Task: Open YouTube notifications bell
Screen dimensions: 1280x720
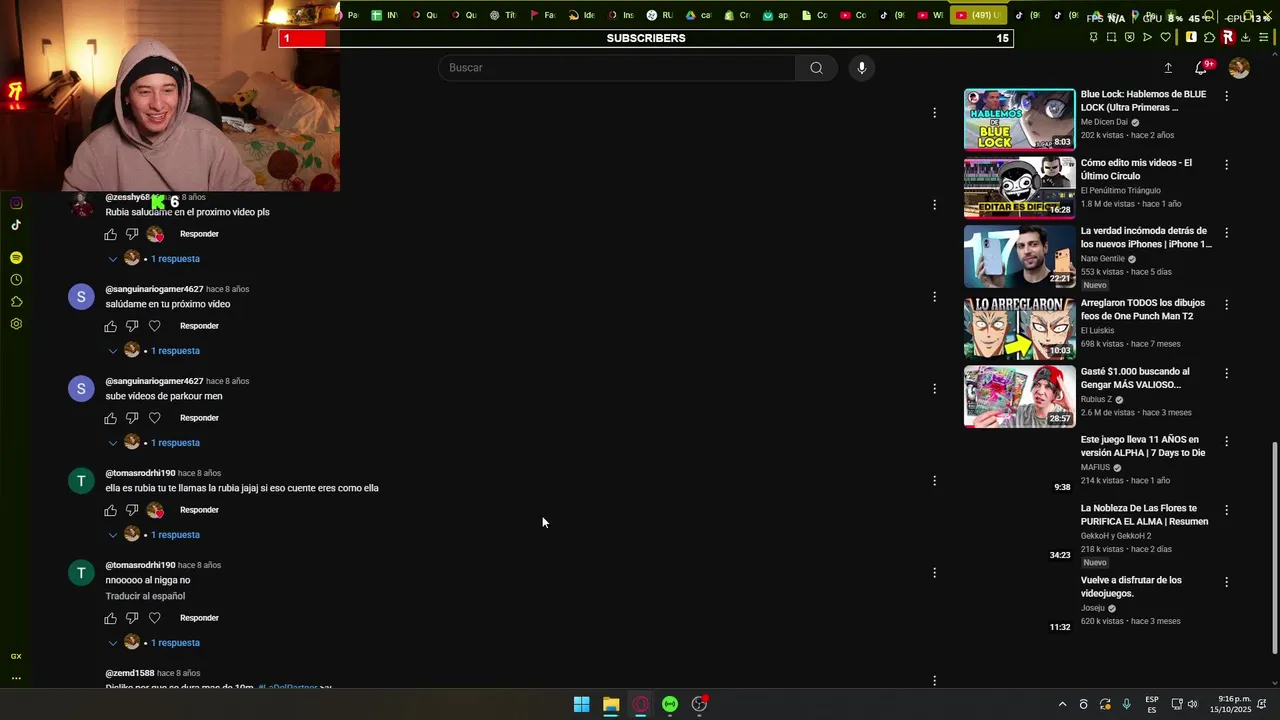Action: point(1201,68)
